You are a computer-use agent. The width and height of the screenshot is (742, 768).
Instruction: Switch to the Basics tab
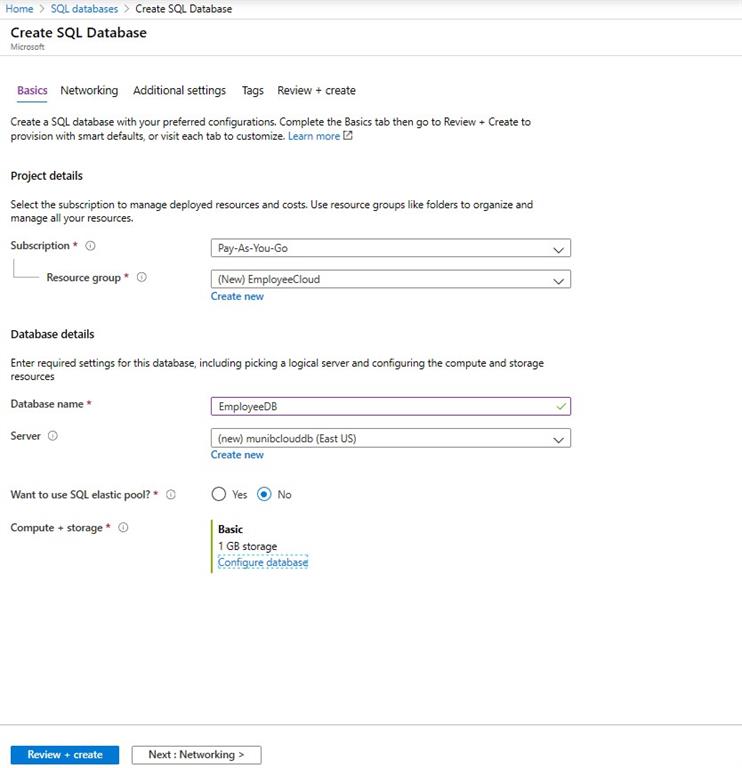(32, 91)
